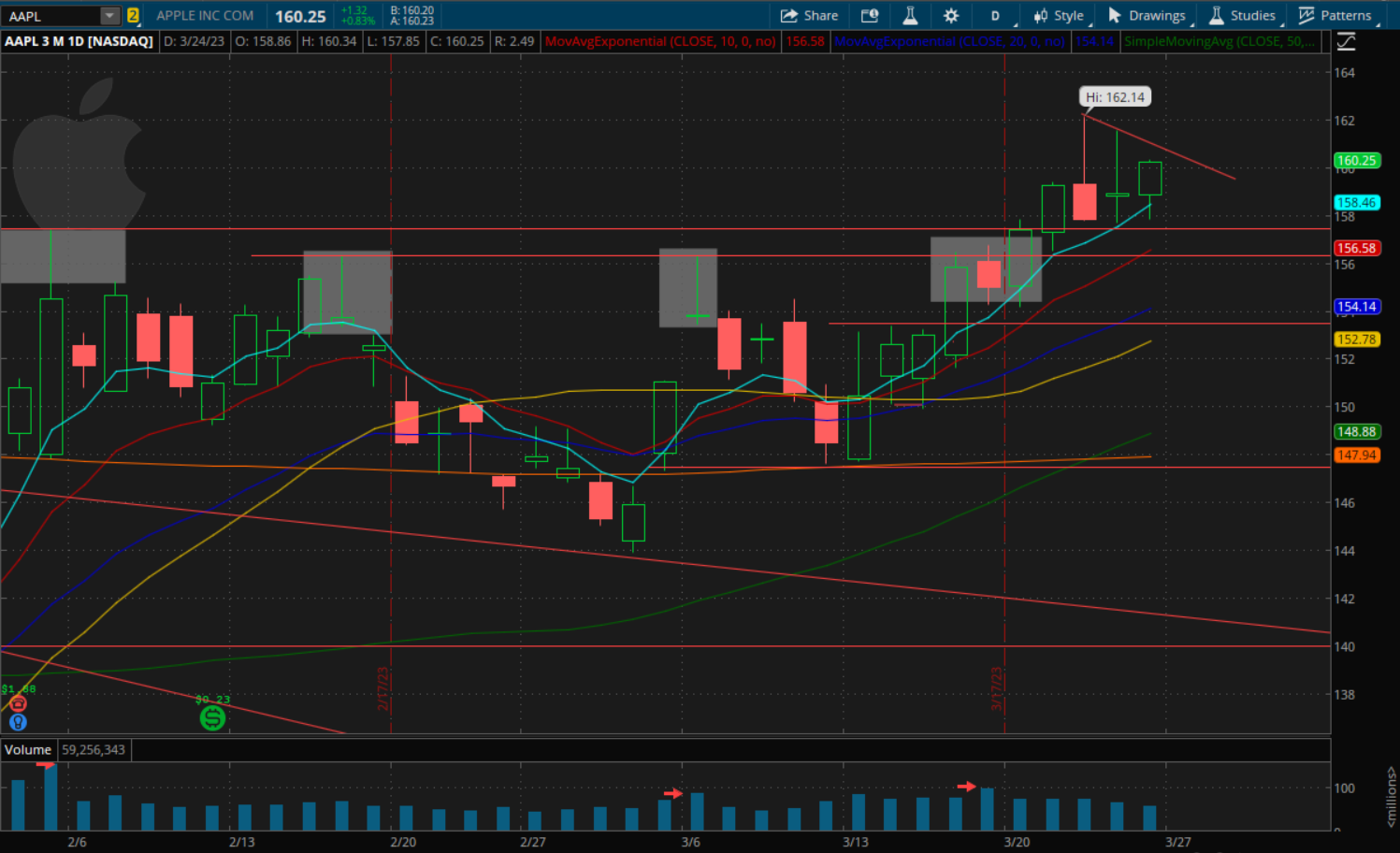The height and width of the screenshot is (853, 1400).
Task: Click the APPLE INC COM company name
Action: click(x=205, y=16)
